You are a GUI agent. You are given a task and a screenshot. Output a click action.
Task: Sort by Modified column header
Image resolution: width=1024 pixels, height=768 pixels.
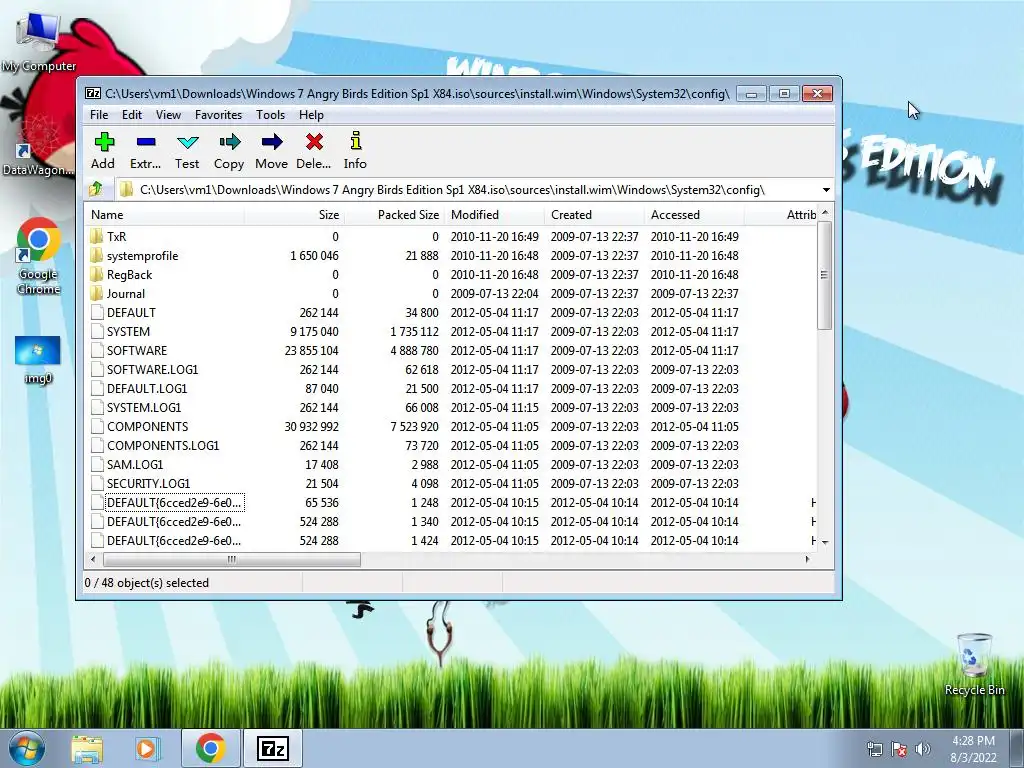click(x=494, y=215)
